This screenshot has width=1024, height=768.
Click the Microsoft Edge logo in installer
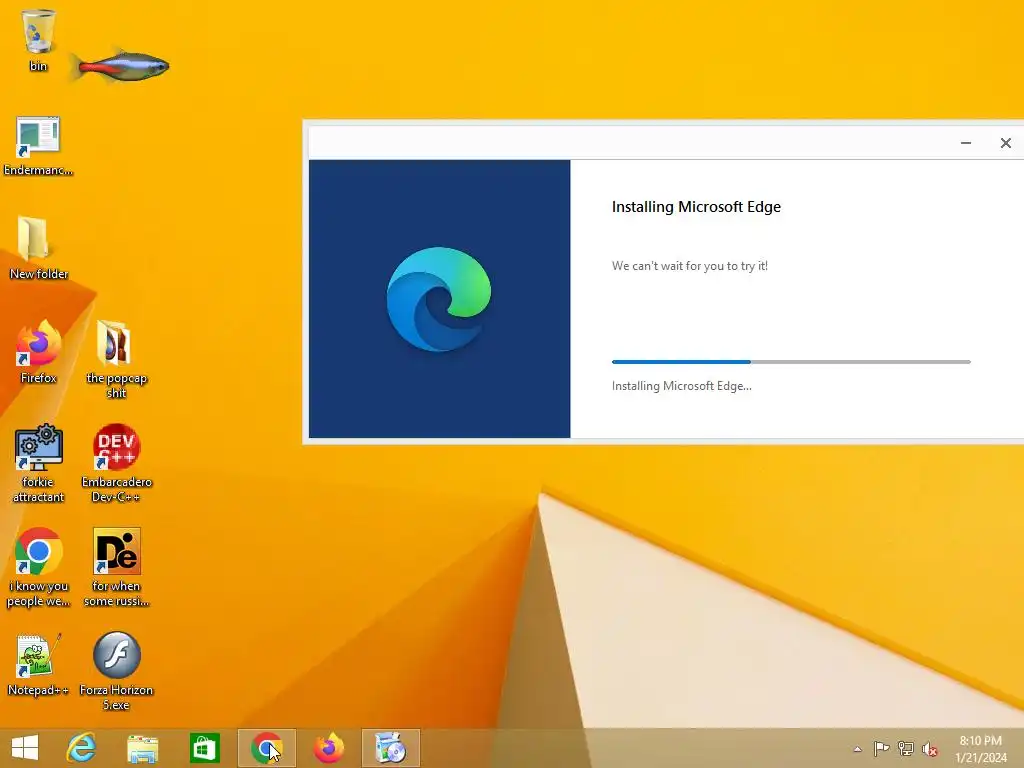point(439,299)
